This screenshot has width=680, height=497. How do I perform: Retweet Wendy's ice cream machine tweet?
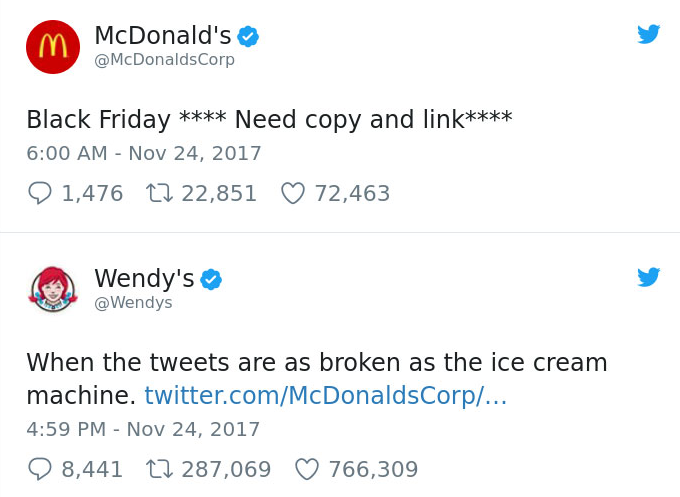[158, 469]
